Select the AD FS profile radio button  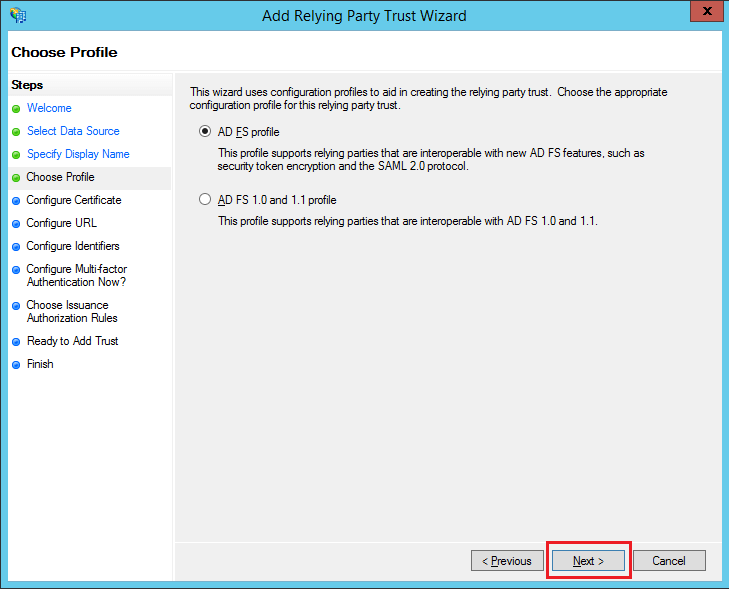(205, 132)
